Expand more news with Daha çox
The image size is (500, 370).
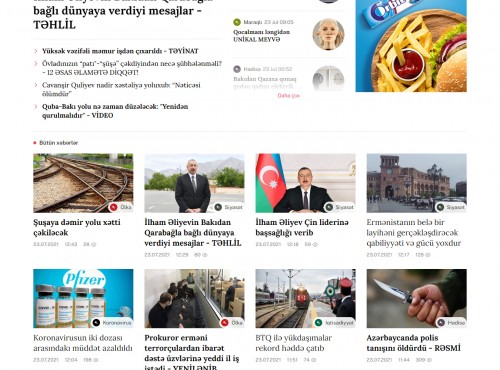click(x=289, y=96)
